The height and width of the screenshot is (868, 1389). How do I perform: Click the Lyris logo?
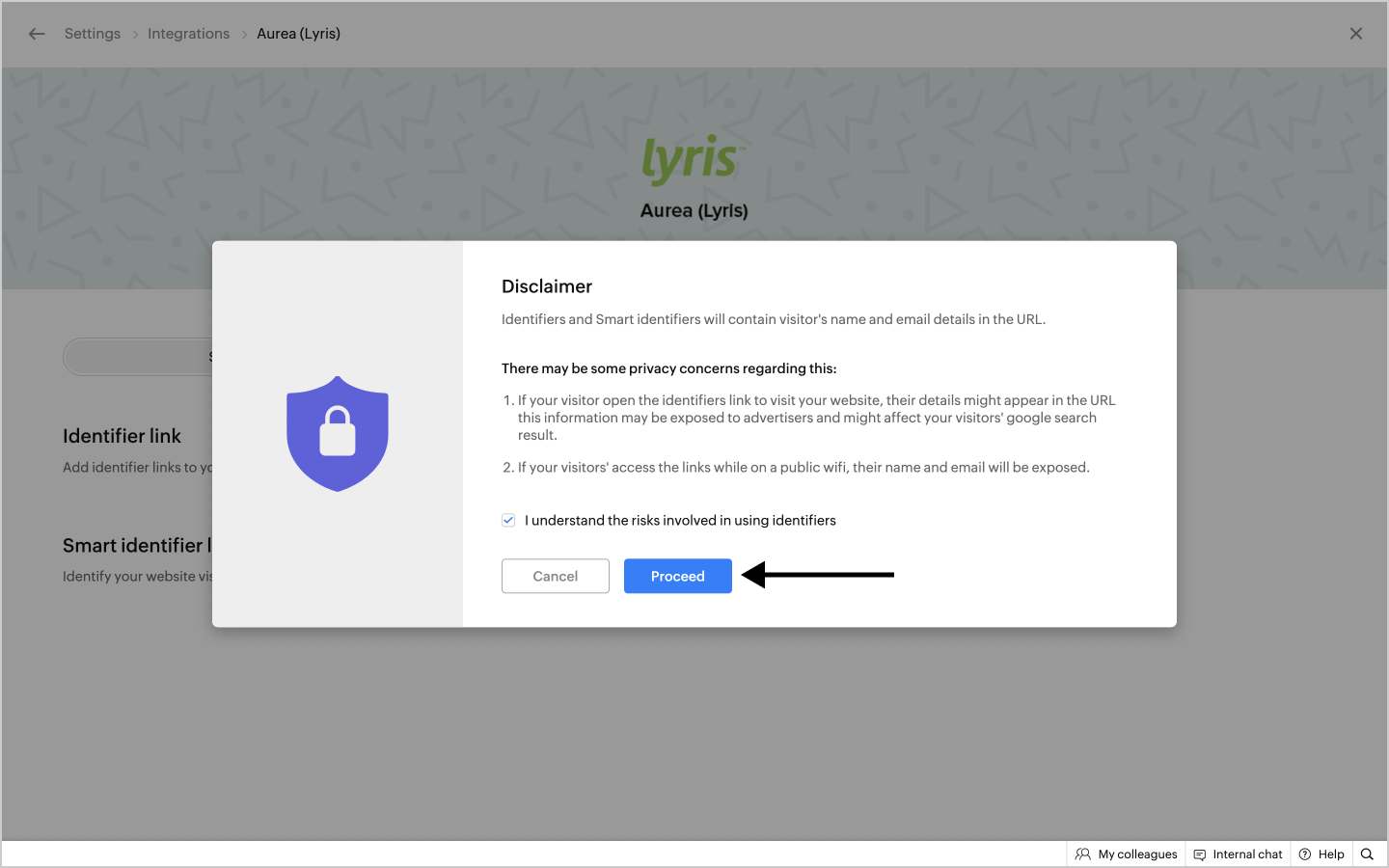(x=694, y=159)
